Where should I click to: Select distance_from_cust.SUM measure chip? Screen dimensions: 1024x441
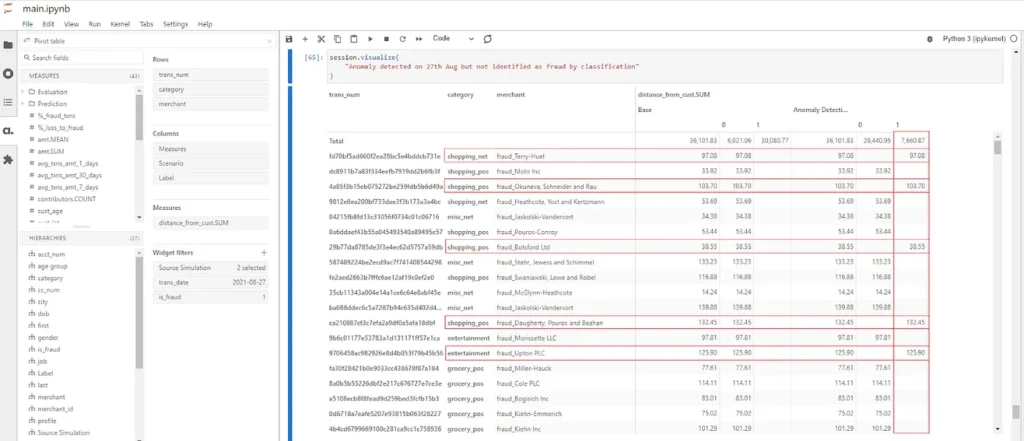[x=211, y=223]
